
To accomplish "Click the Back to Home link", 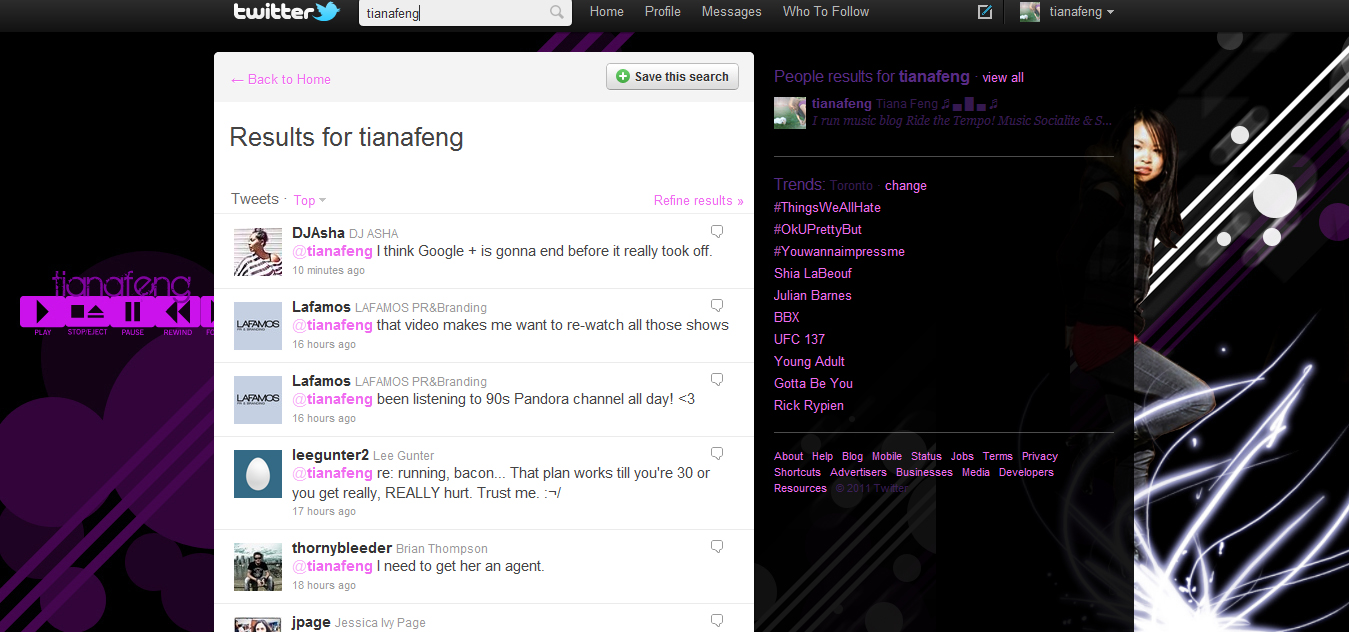I will point(281,79).
